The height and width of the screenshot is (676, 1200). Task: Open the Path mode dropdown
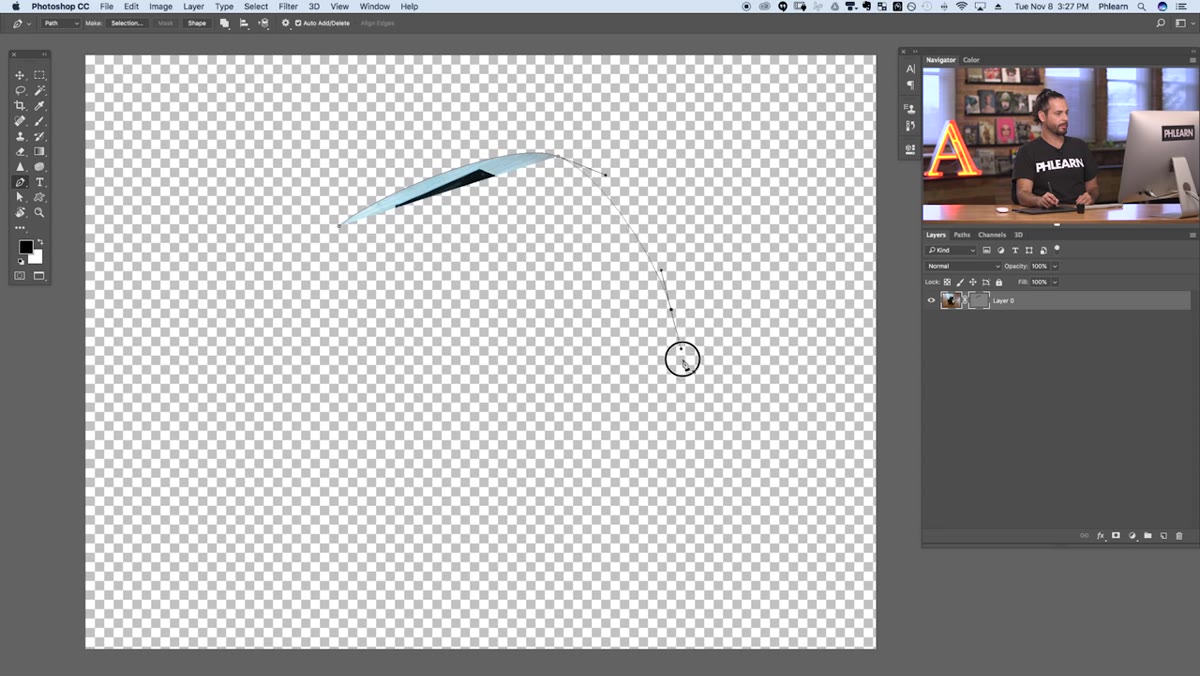pyautogui.click(x=60, y=23)
